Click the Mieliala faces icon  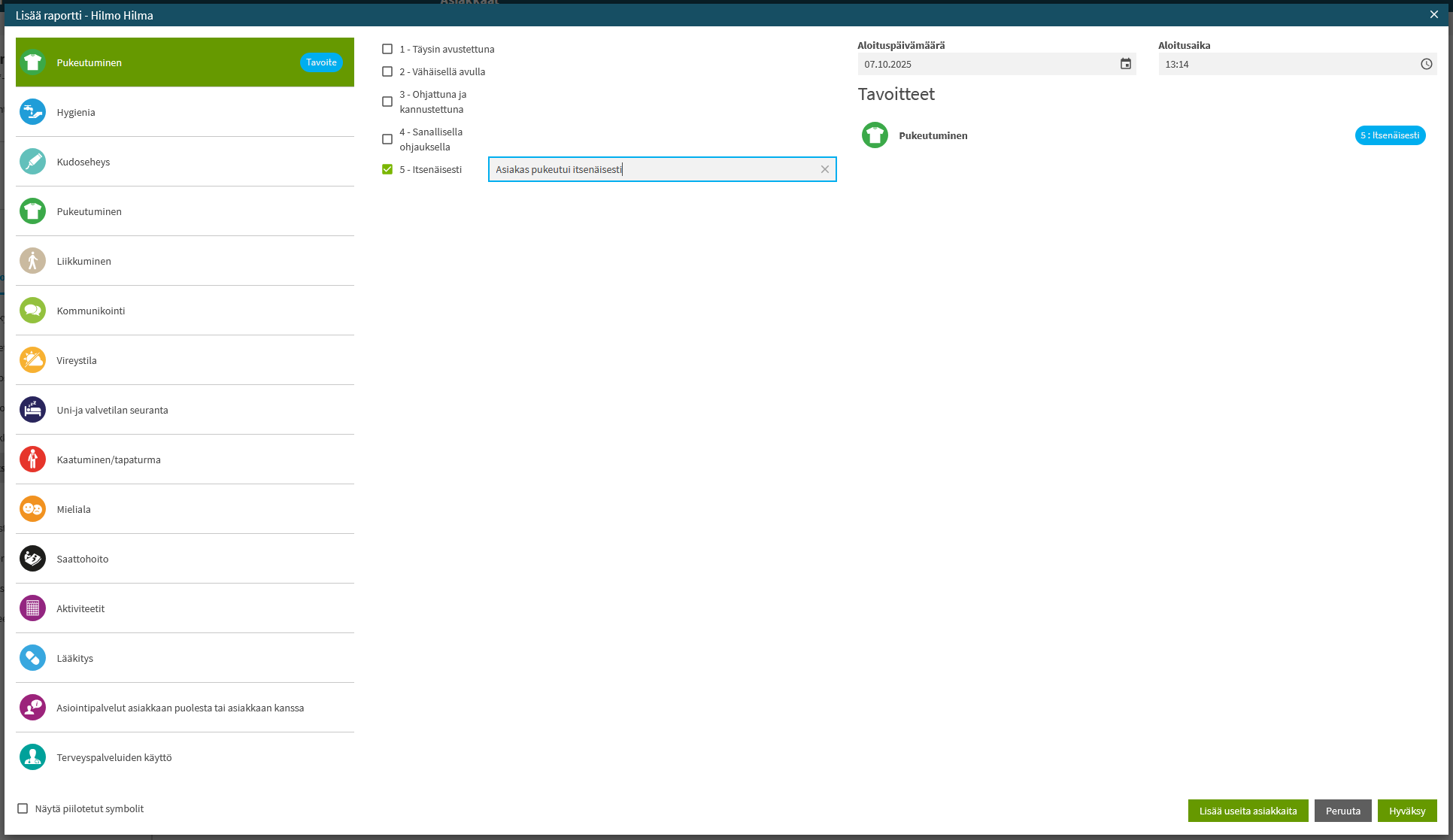(x=32, y=509)
